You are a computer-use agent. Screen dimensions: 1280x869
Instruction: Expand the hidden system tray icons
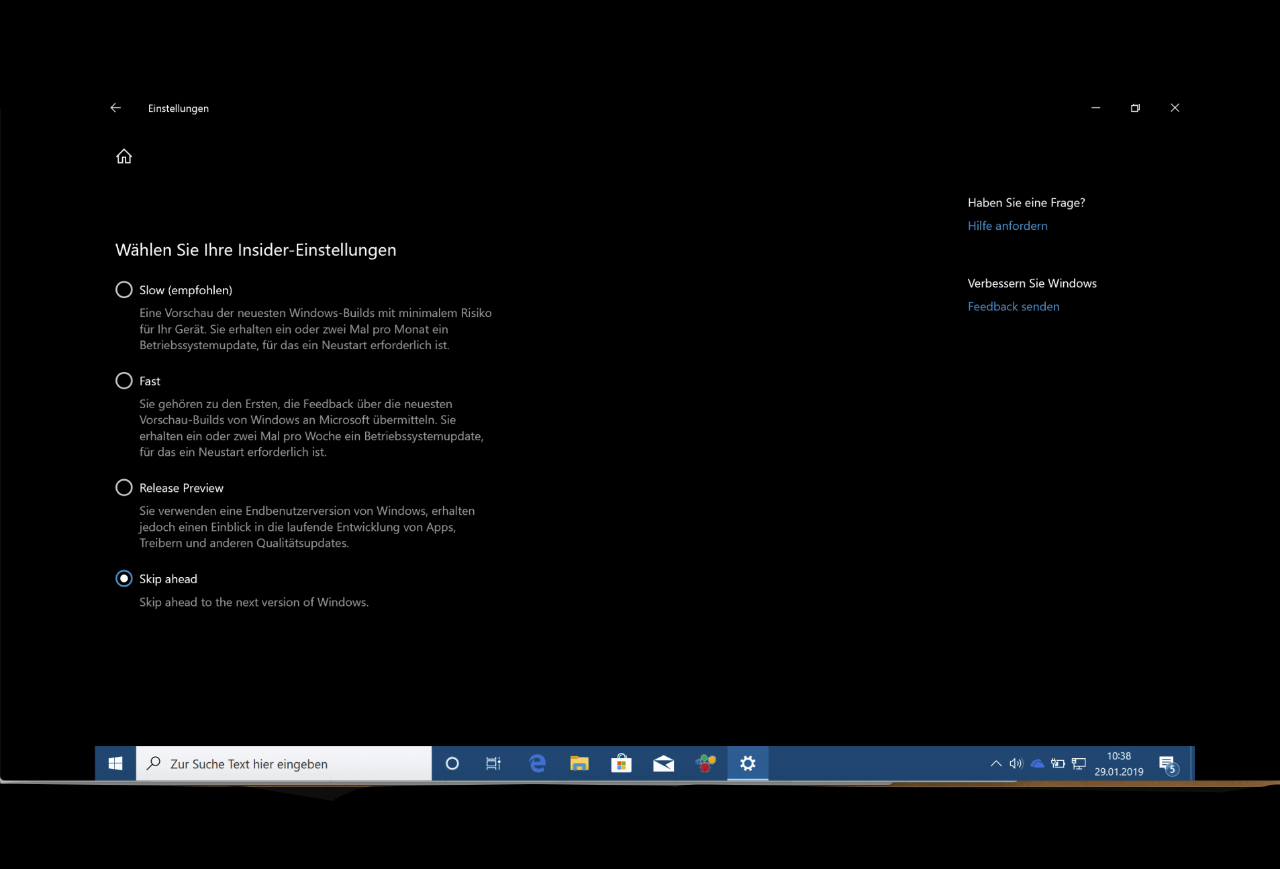point(995,763)
